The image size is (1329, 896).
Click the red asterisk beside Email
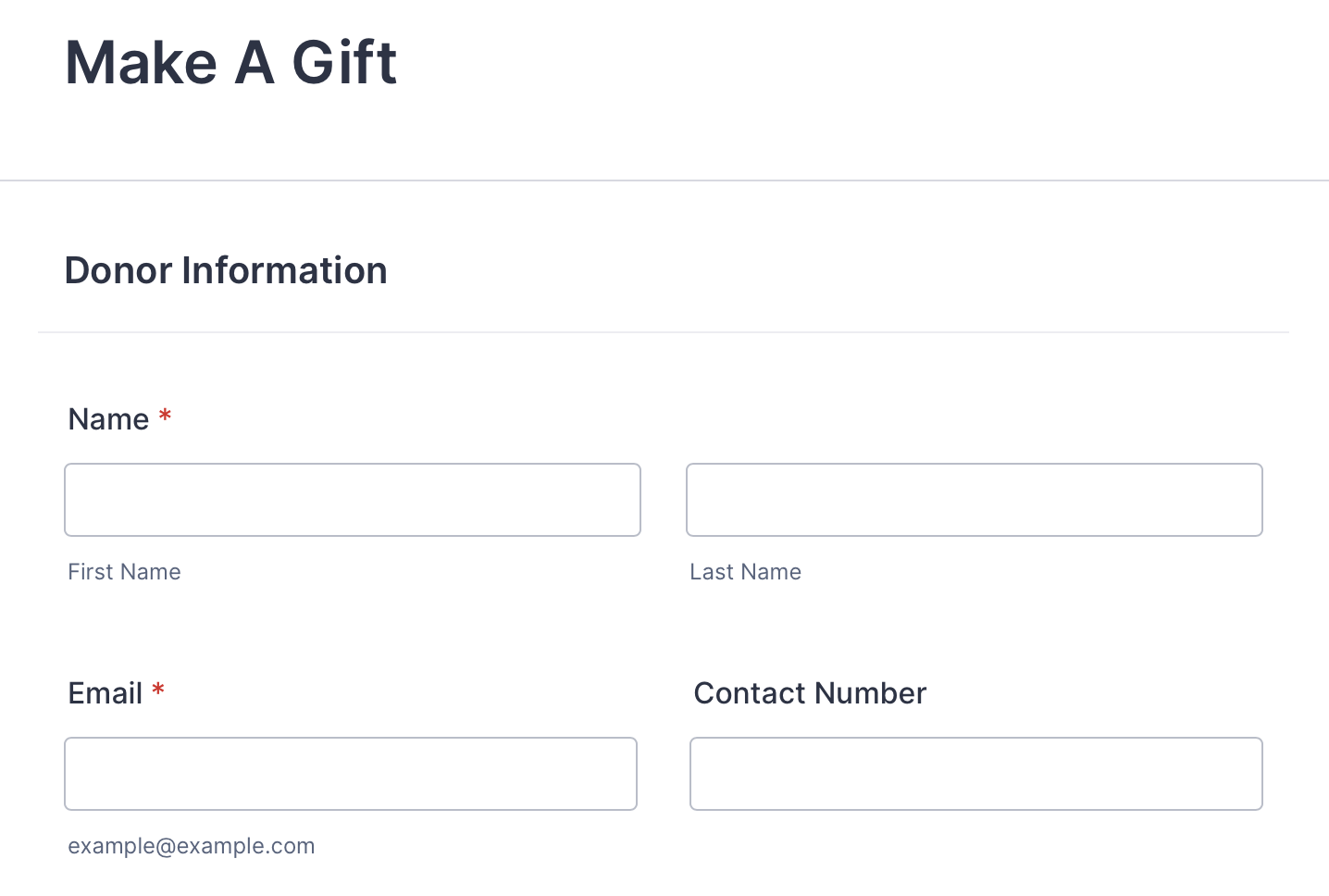click(x=158, y=689)
